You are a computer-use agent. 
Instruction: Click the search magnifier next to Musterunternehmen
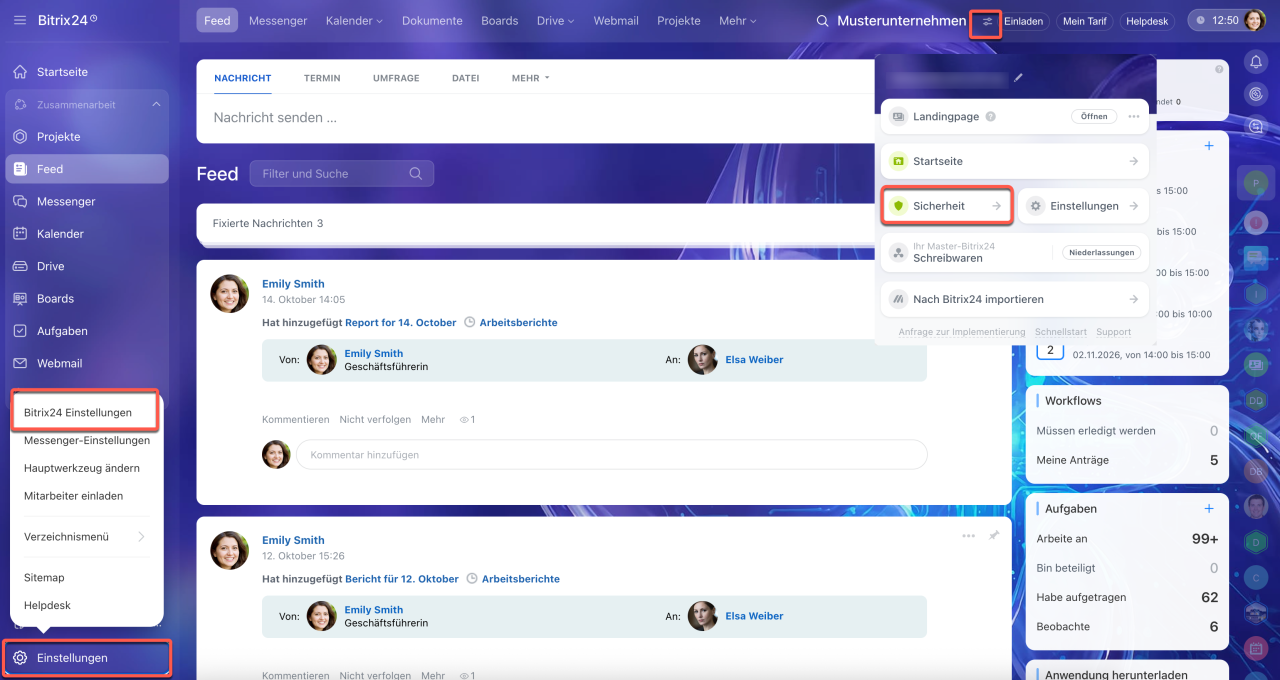[x=822, y=21]
